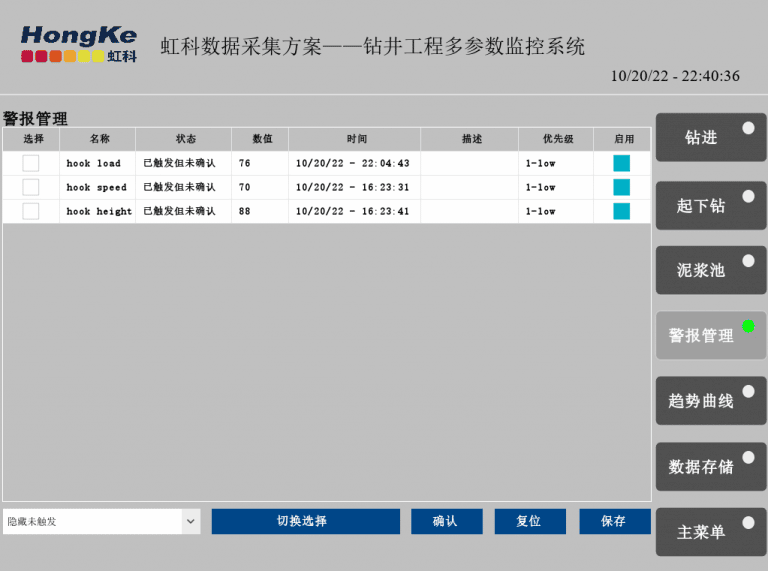Click the HongKe logo

click(x=78, y=45)
